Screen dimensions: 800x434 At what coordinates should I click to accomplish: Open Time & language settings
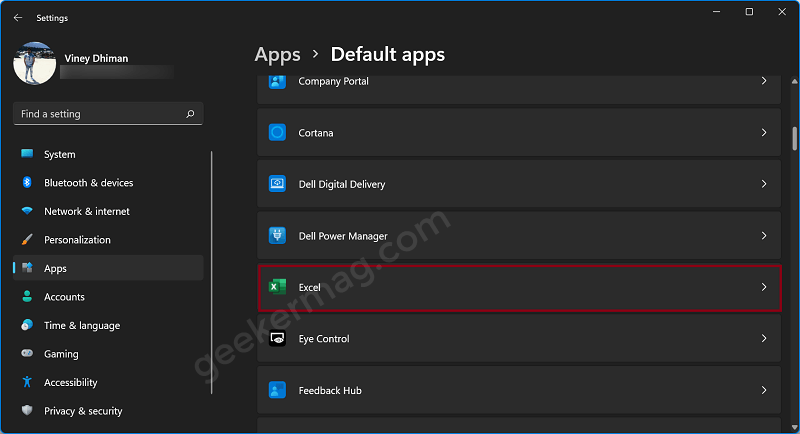coord(108,325)
